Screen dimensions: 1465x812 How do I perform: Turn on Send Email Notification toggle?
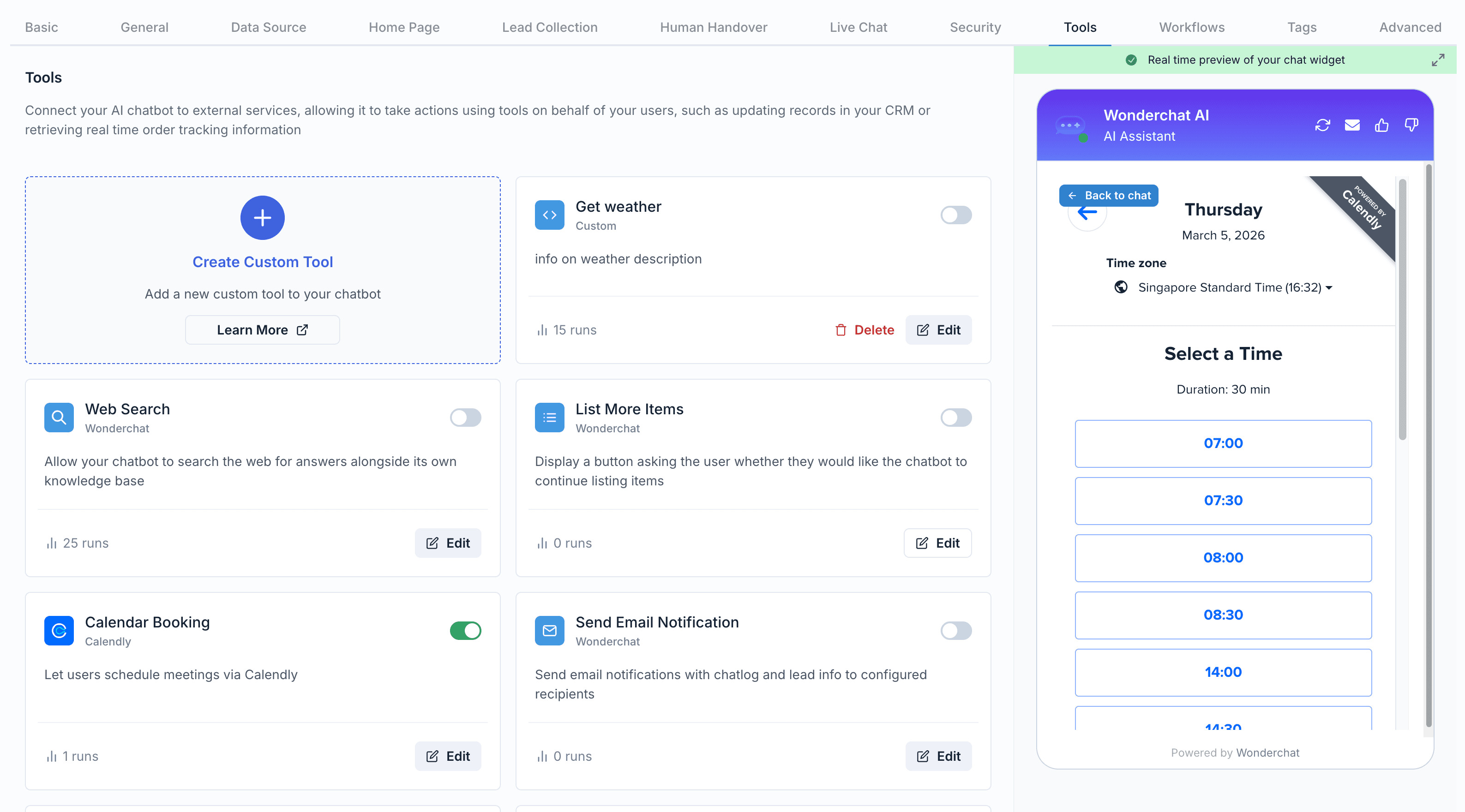pos(955,631)
